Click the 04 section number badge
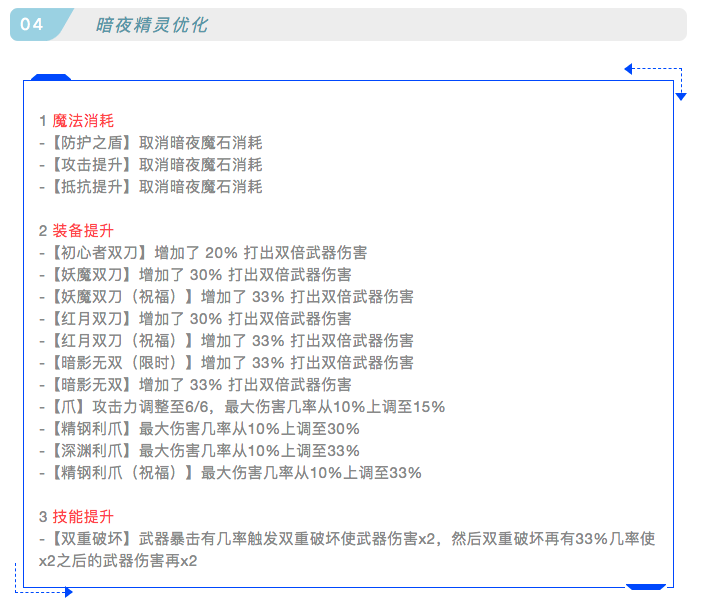Image resolution: width=706 pixels, height=600 pixels. (x=41, y=24)
